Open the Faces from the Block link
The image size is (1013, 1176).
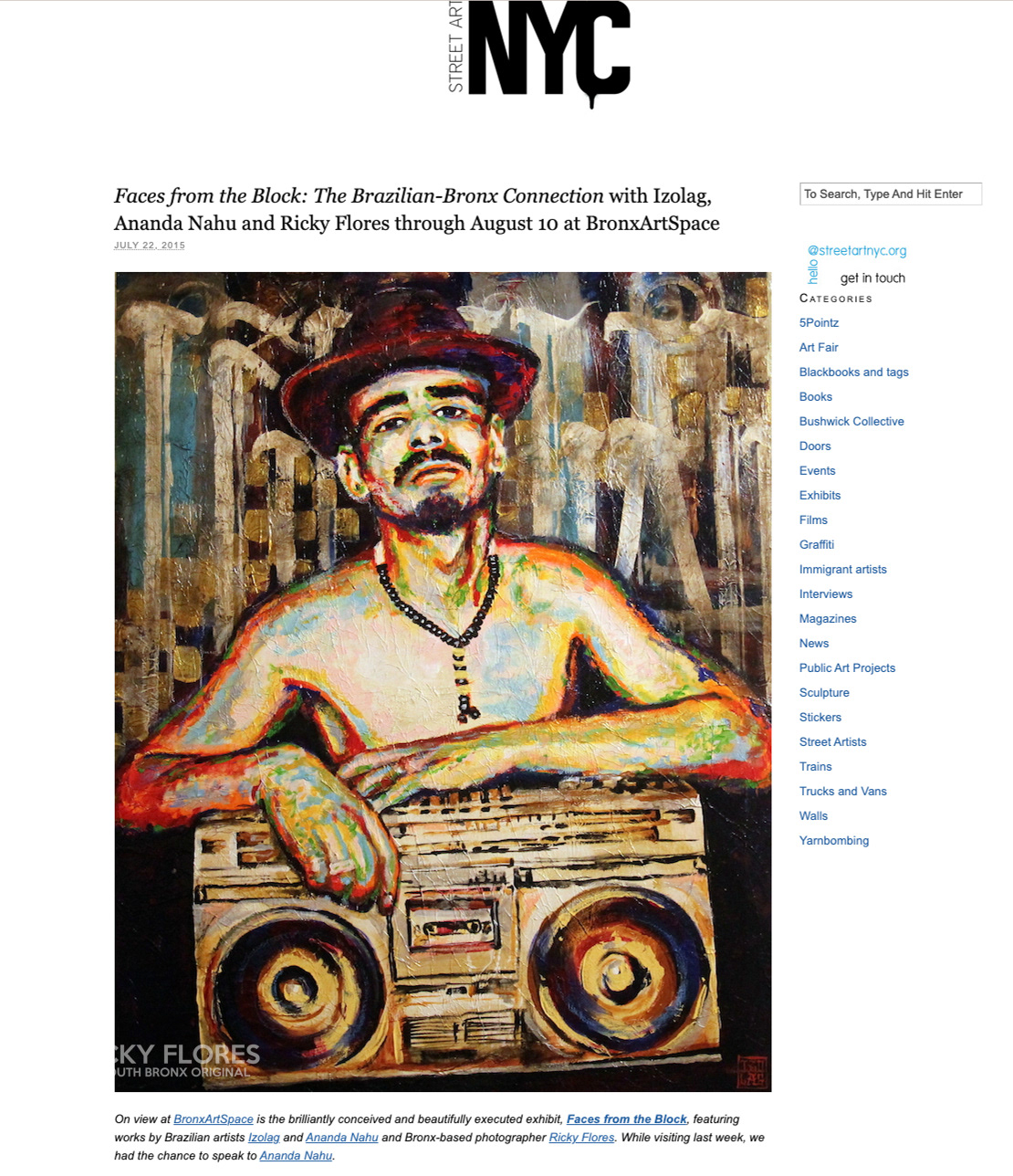[627, 1118]
